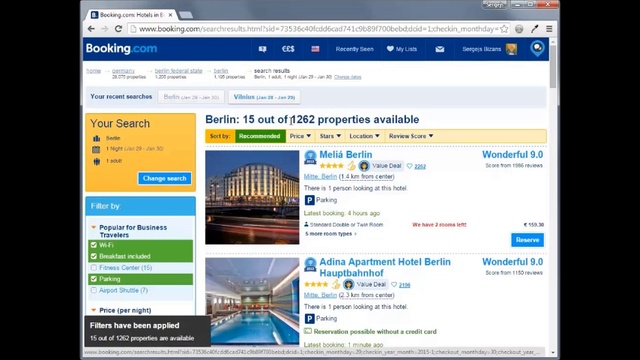Image resolution: width=640 pixels, height=360 pixels.
Task: Click the browser forward arrow
Action: point(104,29)
